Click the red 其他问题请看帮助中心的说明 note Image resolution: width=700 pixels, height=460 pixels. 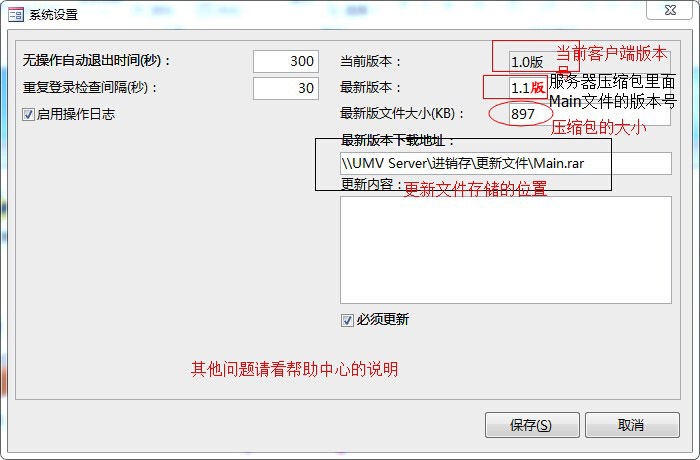294,369
